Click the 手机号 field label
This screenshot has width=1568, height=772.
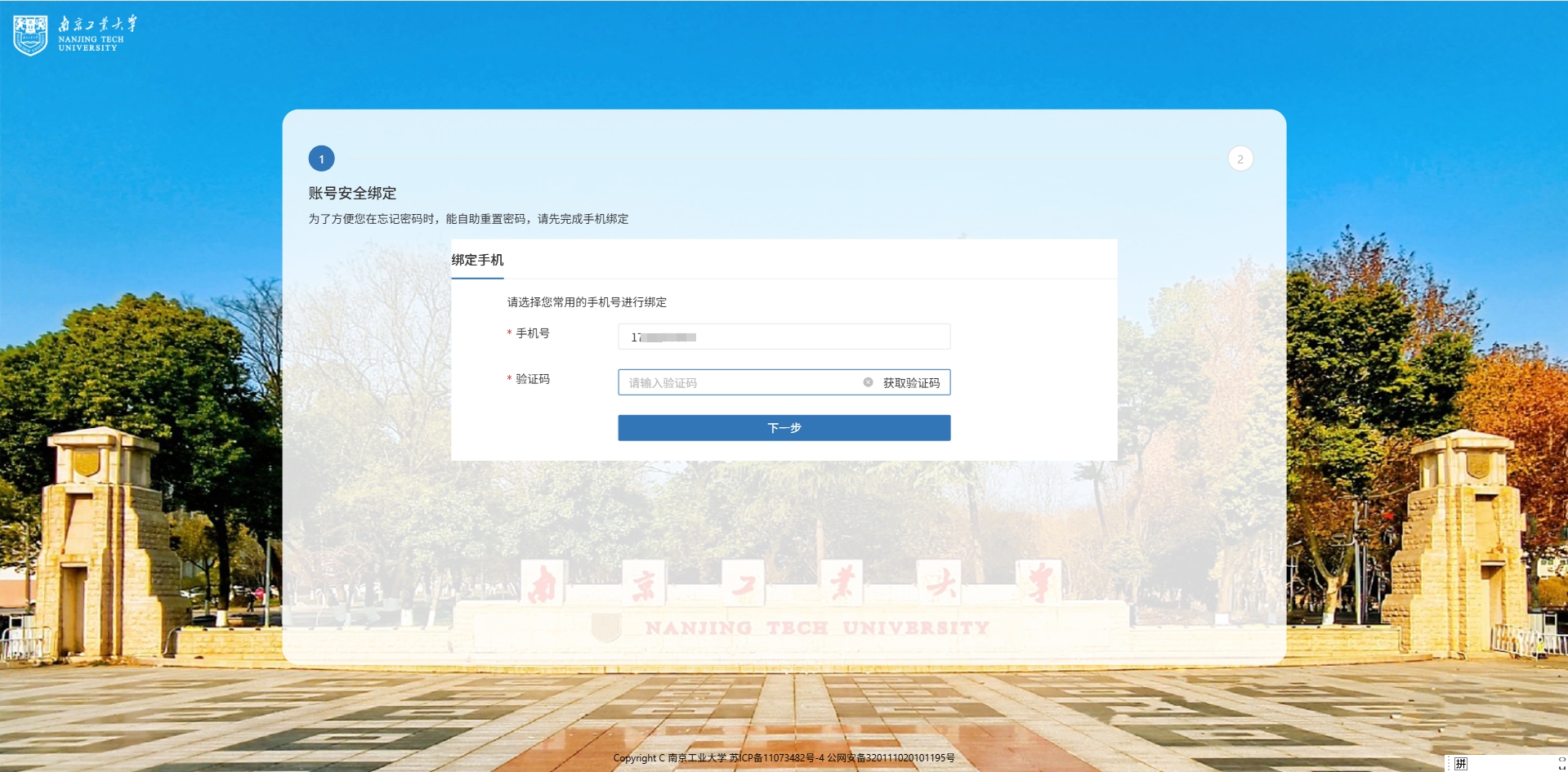pos(532,333)
